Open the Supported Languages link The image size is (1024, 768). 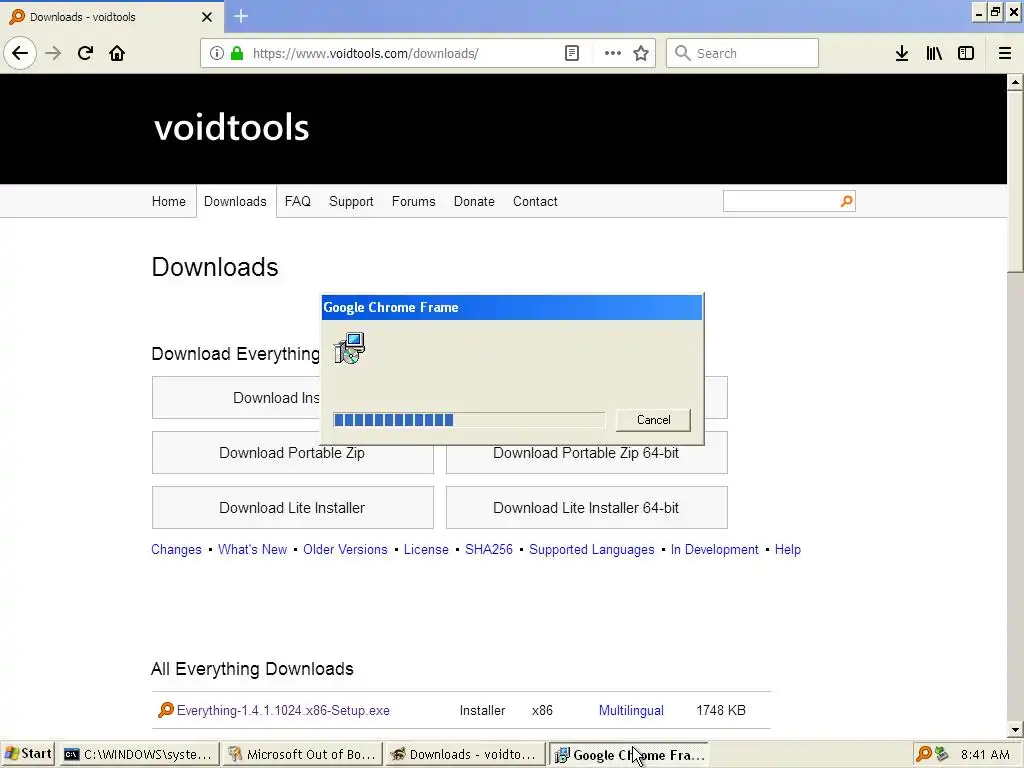[x=592, y=549]
